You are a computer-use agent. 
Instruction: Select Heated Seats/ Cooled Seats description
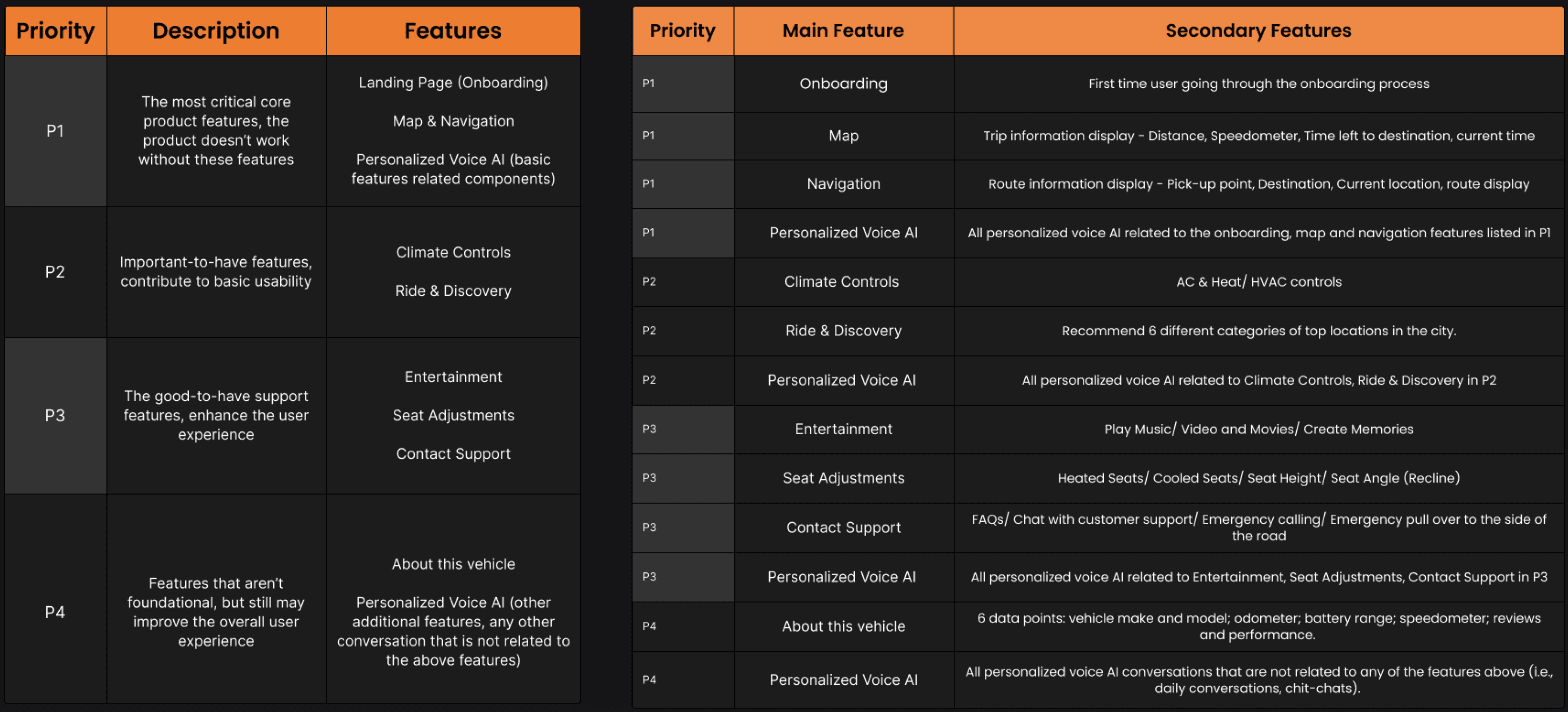click(1258, 478)
